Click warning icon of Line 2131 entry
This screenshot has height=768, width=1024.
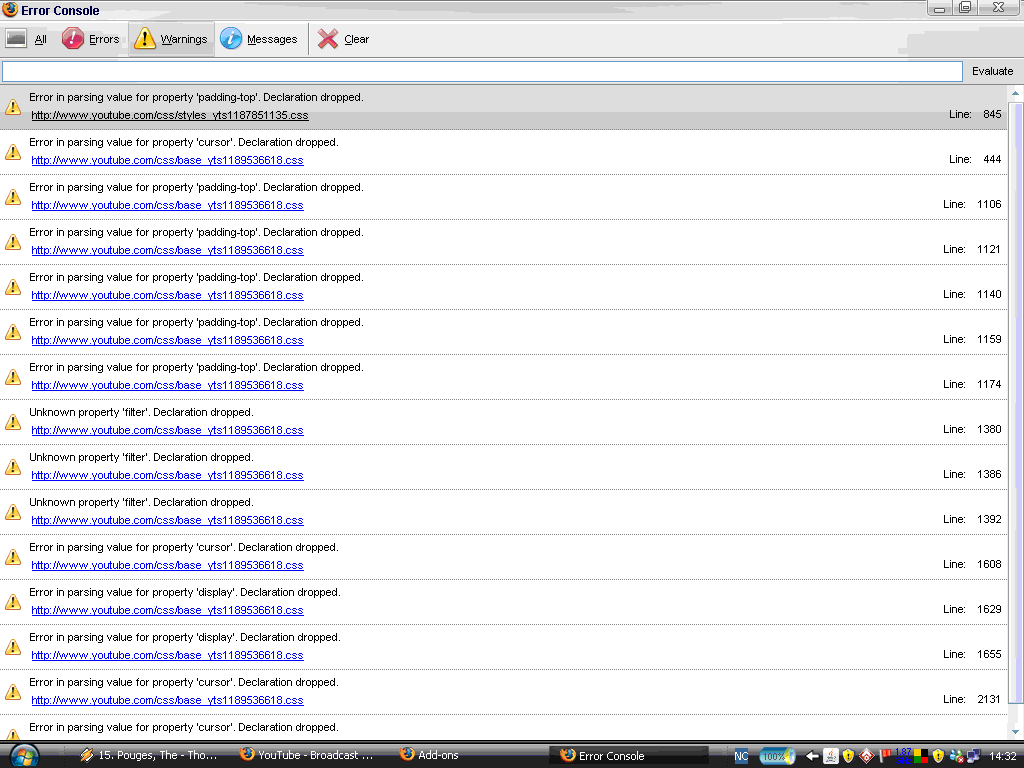click(13, 693)
